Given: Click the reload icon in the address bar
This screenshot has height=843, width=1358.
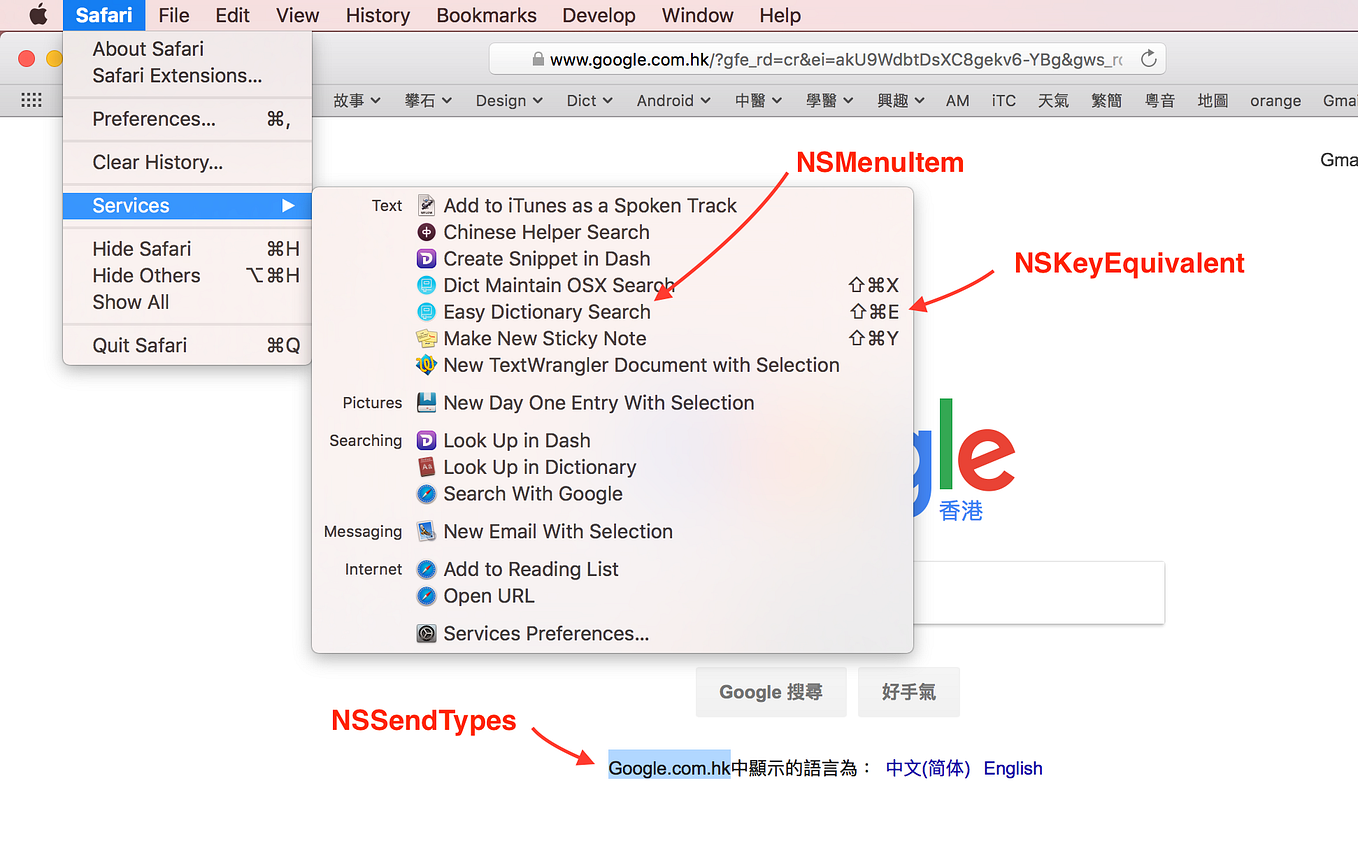Looking at the screenshot, I should coord(1148,58).
